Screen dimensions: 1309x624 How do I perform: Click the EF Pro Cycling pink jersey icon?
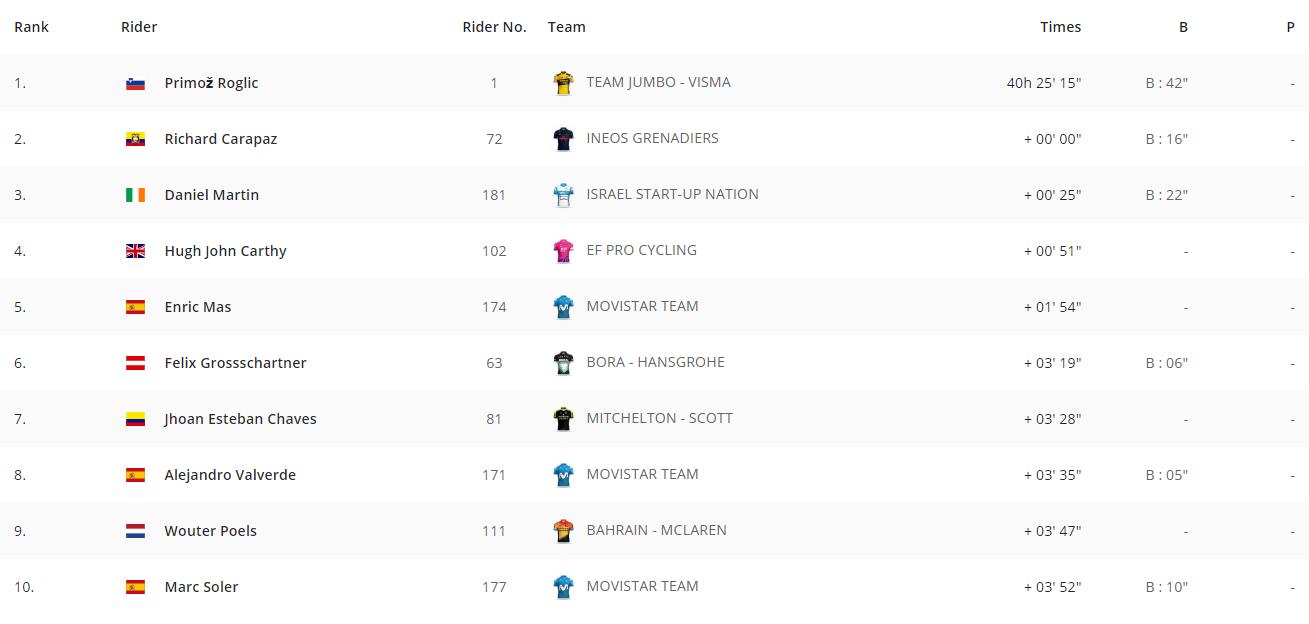[563, 251]
